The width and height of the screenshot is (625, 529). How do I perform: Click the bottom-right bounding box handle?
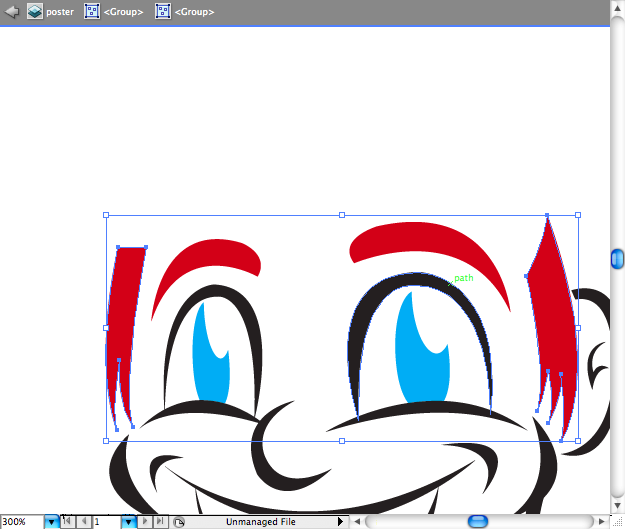[x=578, y=441]
